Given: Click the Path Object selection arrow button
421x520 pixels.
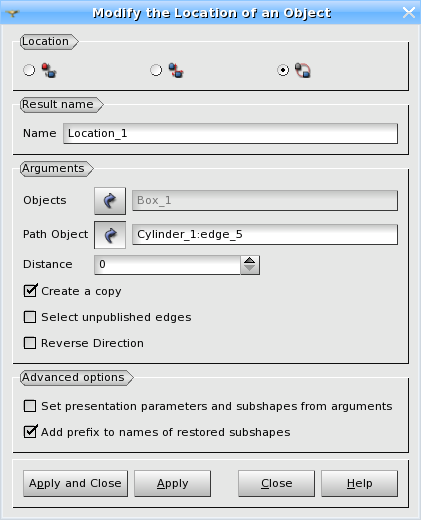Looking at the screenshot, I should pyautogui.click(x=110, y=235).
